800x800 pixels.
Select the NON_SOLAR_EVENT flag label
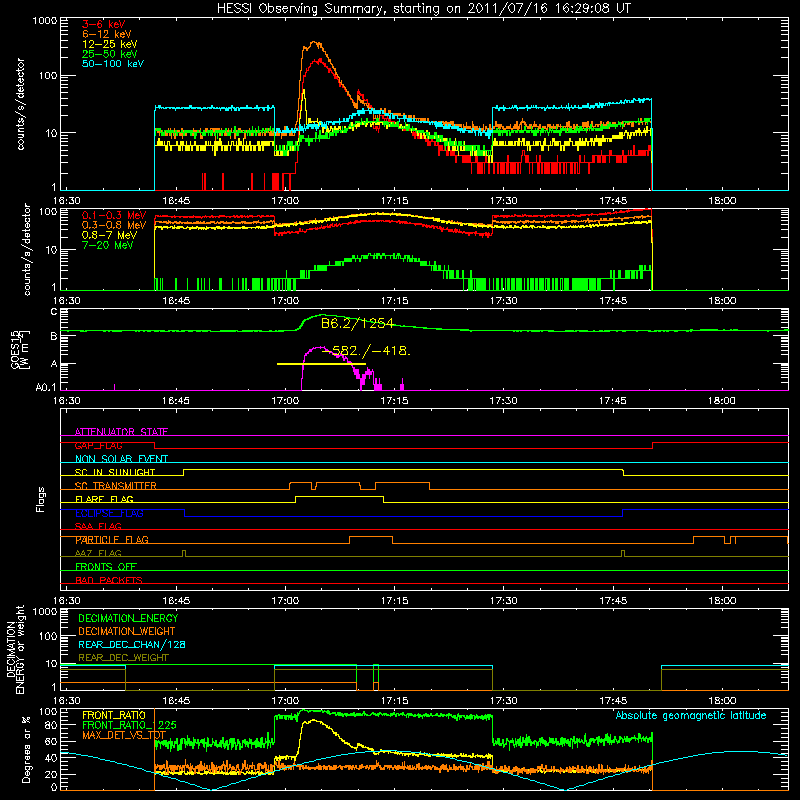(x=121, y=459)
